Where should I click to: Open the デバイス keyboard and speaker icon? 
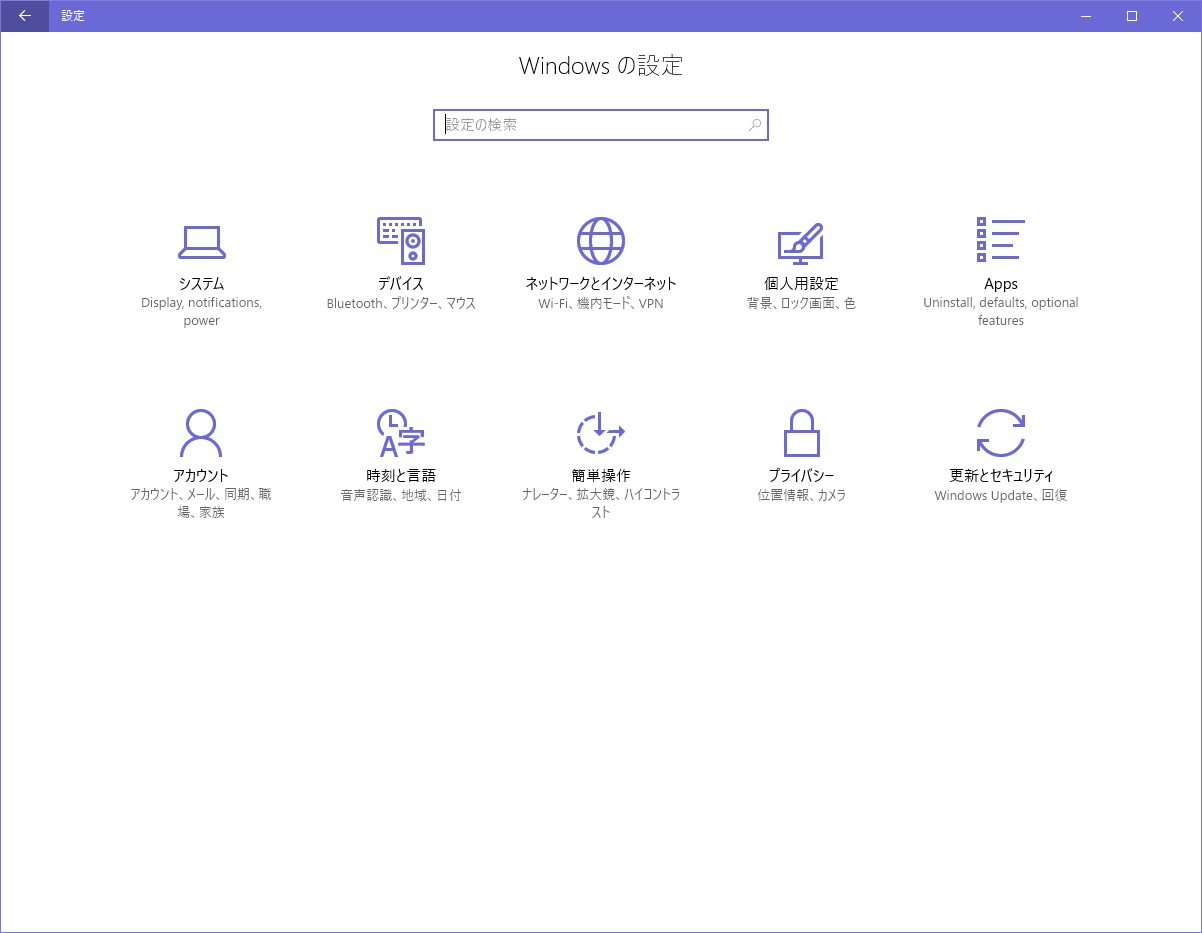click(x=401, y=241)
